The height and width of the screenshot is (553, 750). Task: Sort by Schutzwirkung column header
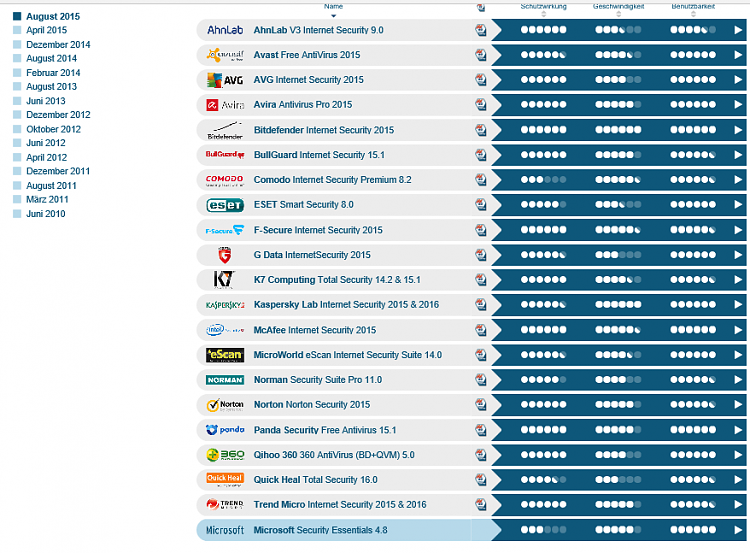click(543, 7)
